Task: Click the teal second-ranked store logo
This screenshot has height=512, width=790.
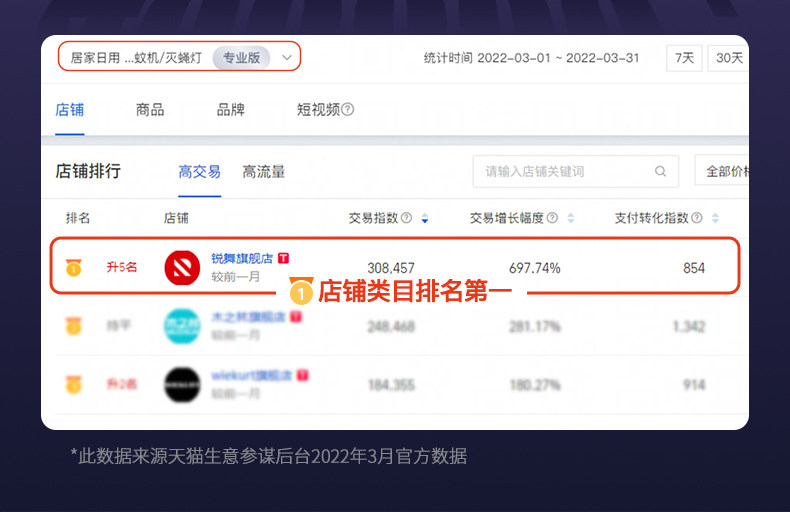Action: [x=182, y=326]
